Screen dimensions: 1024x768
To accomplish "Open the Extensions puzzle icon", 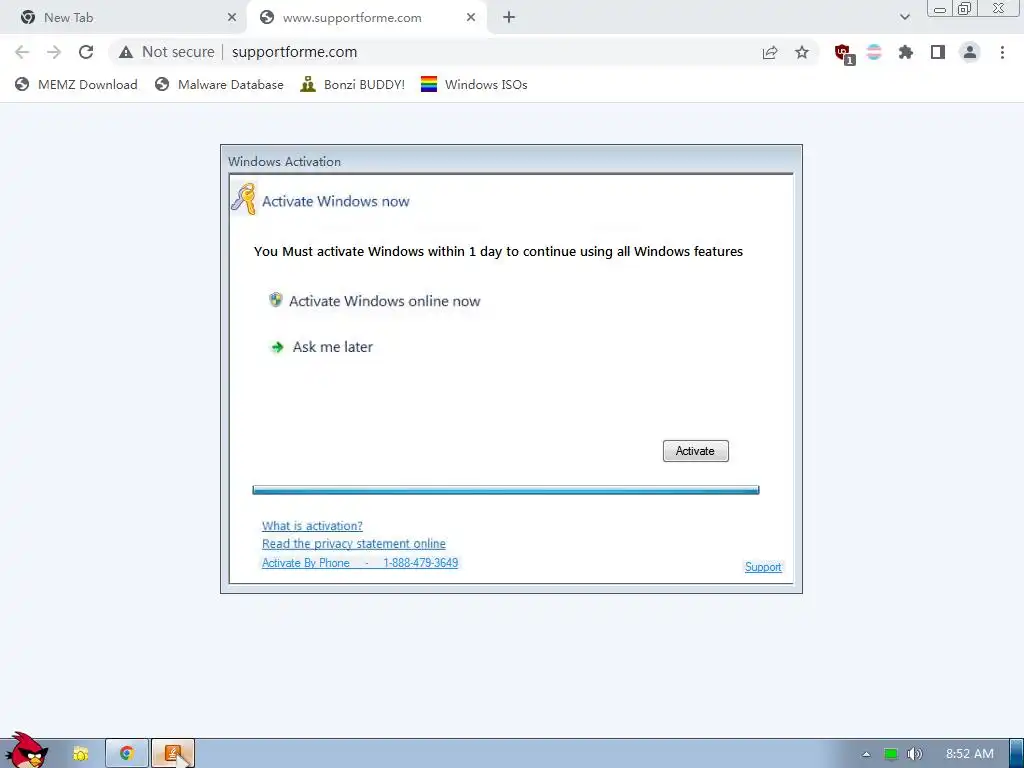I will (x=906, y=52).
